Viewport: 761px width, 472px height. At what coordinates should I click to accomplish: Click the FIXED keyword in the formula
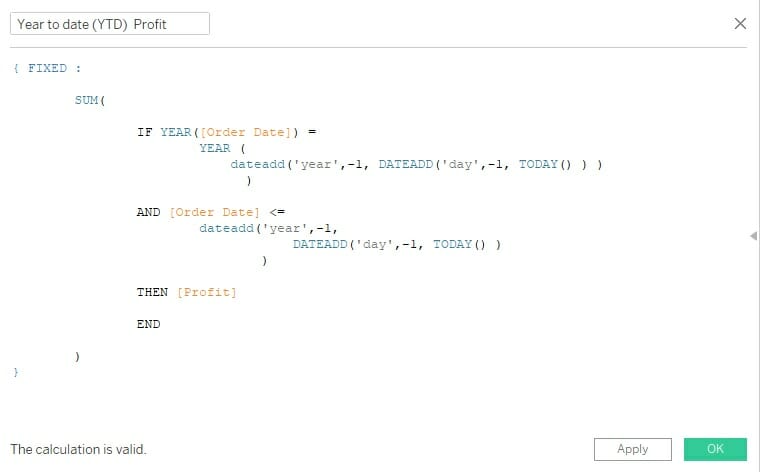tap(47, 68)
